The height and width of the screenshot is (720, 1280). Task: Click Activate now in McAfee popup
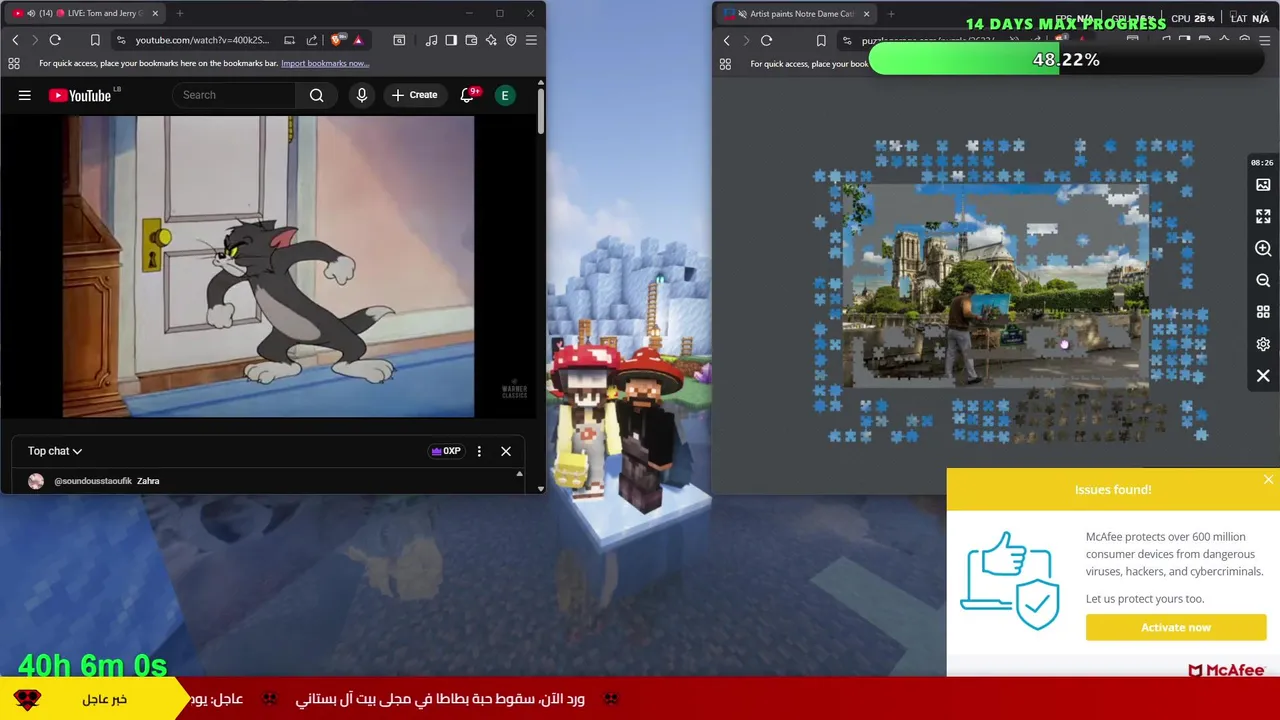point(1176,627)
